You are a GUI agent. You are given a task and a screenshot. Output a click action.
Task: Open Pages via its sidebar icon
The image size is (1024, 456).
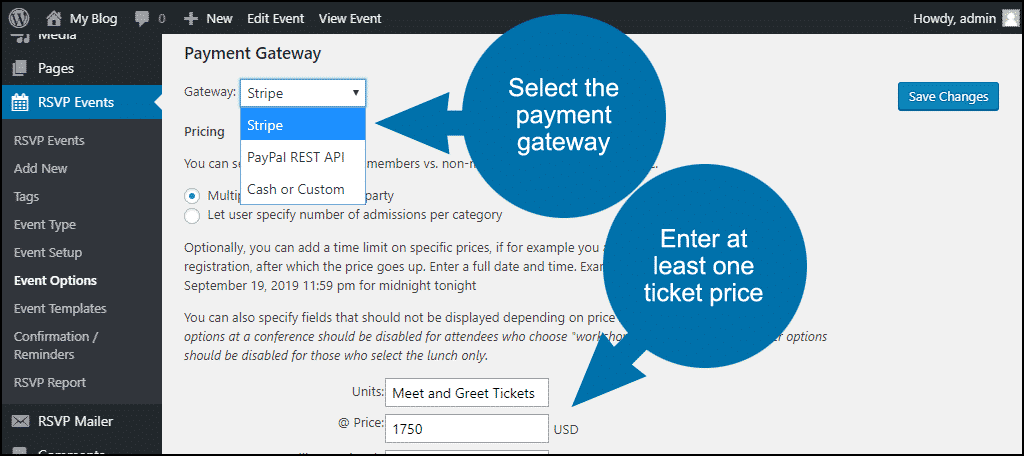20,68
